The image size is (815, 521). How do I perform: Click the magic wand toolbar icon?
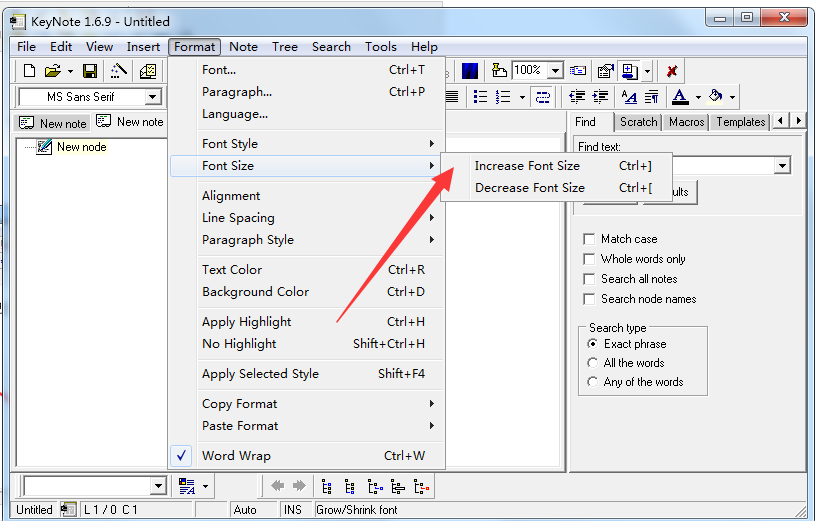pyautogui.click(x=119, y=71)
